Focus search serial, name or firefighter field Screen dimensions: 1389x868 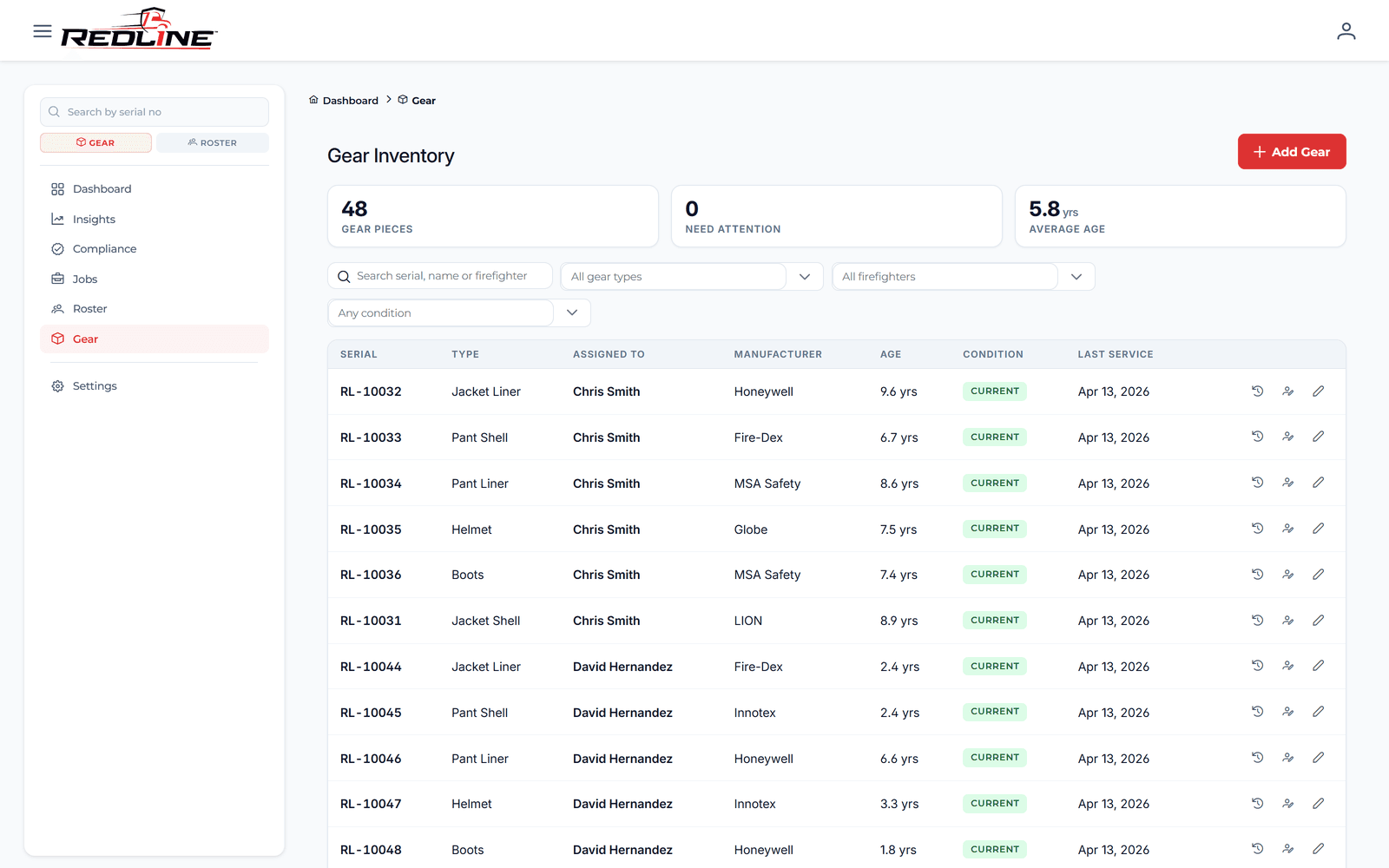440,276
